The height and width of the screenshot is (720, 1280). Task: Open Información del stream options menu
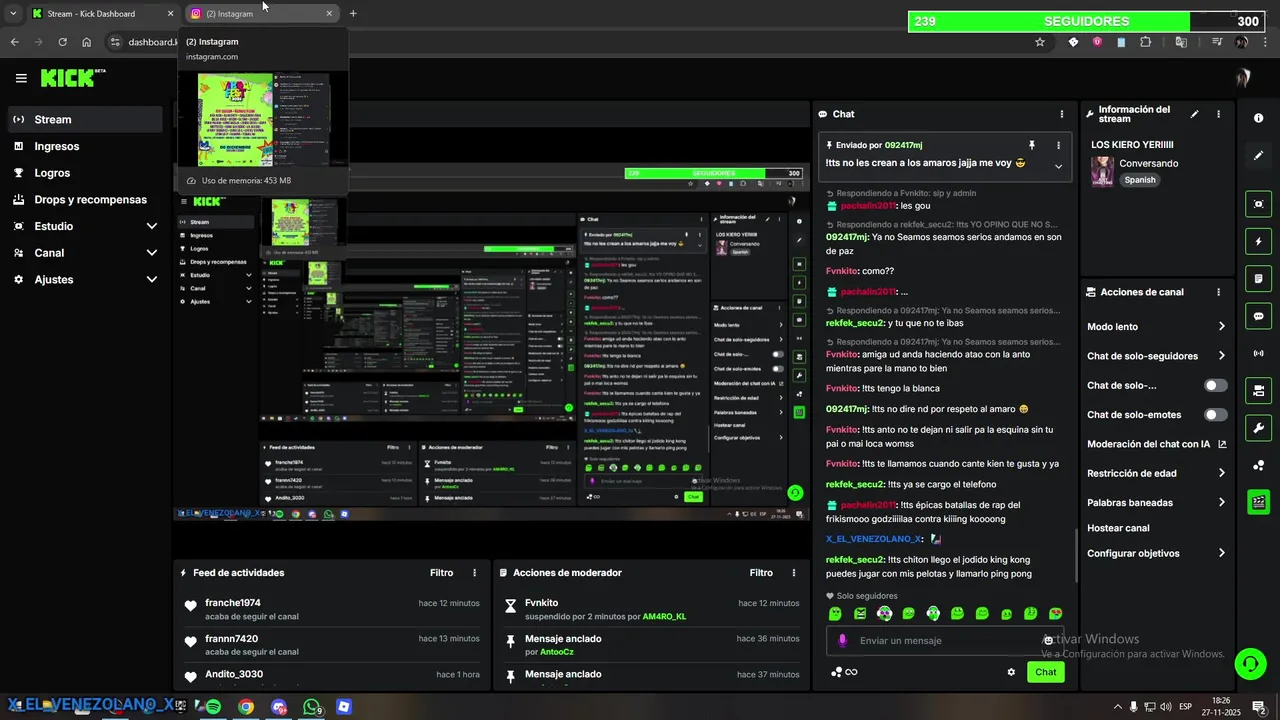pyautogui.click(x=1218, y=114)
